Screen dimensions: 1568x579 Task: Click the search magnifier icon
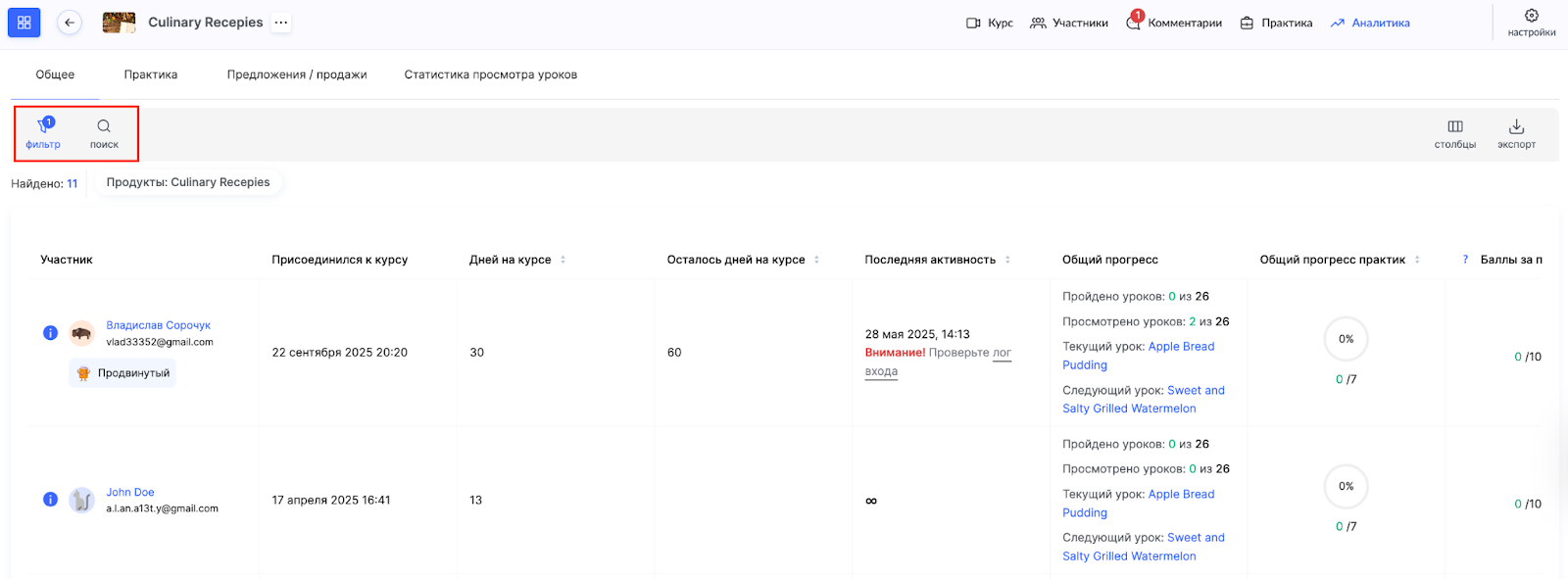click(x=104, y=132)
